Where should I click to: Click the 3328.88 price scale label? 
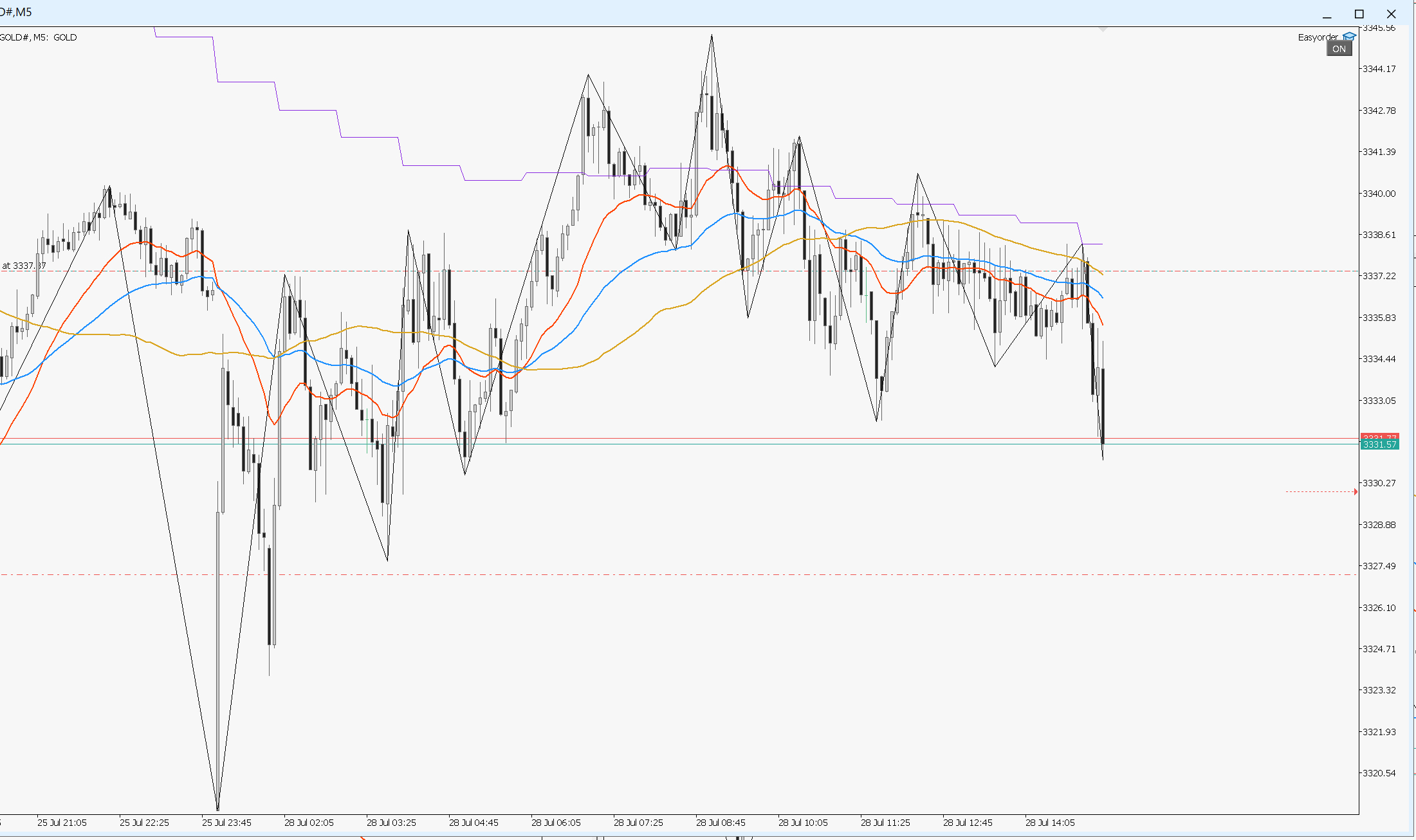[1379, 525]
